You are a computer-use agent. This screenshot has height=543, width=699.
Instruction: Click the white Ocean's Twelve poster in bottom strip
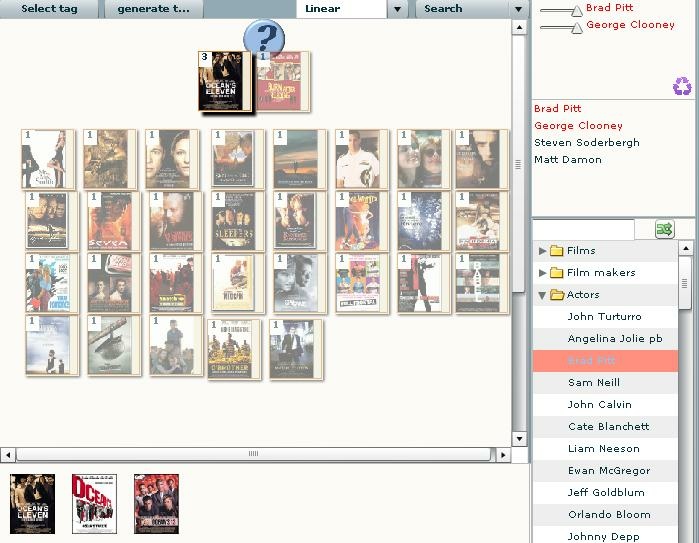click(95, 504)
